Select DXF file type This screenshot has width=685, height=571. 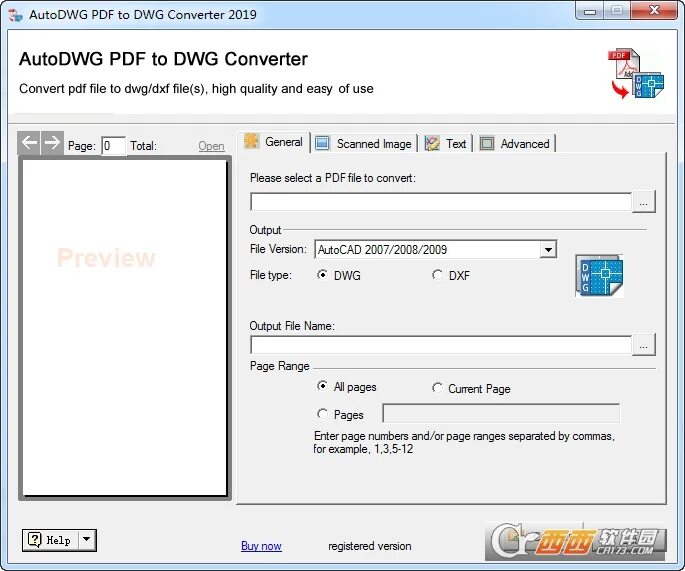pos(437,275)
